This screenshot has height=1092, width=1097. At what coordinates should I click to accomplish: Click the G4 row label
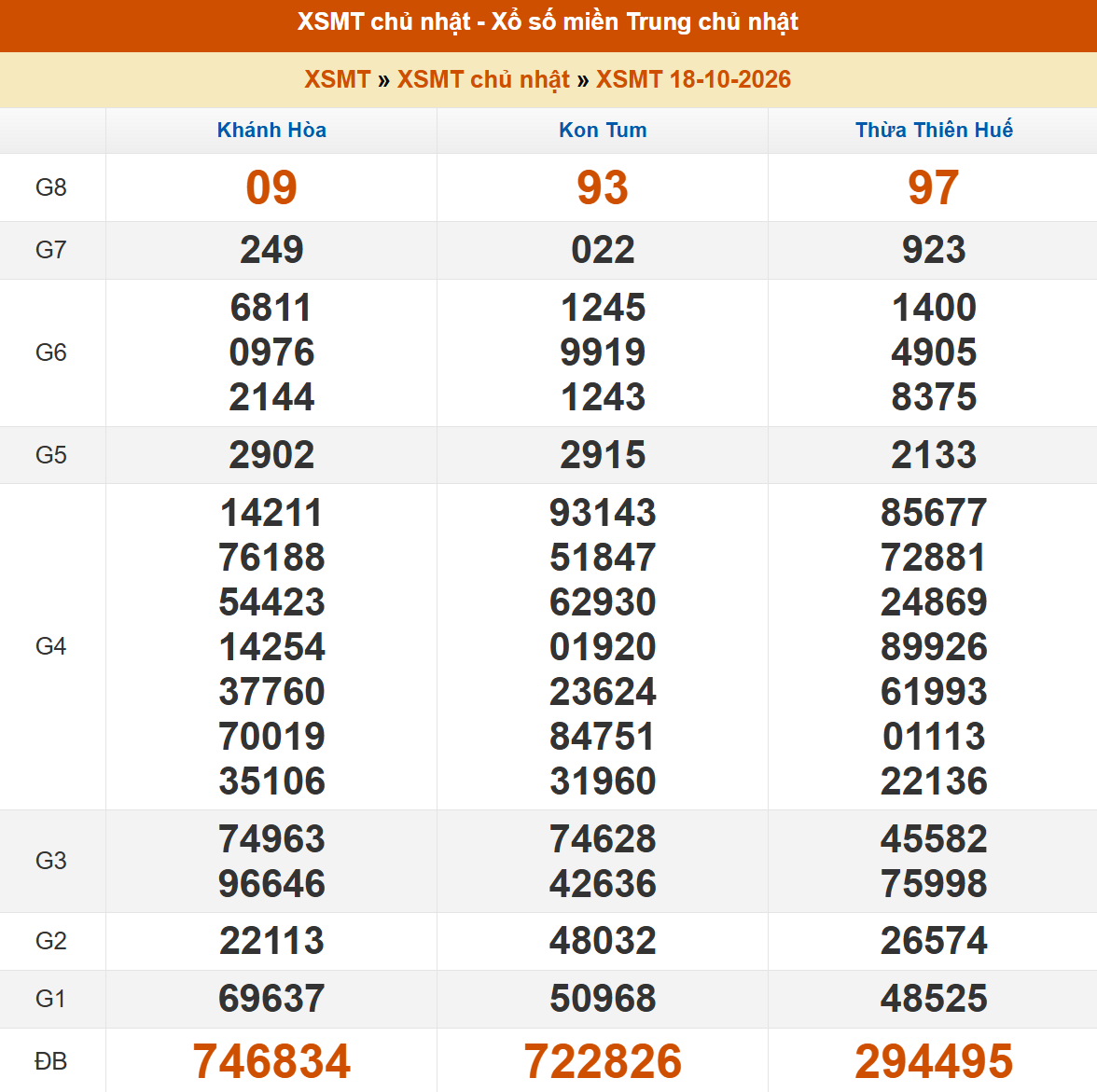[x=51, y=646]
